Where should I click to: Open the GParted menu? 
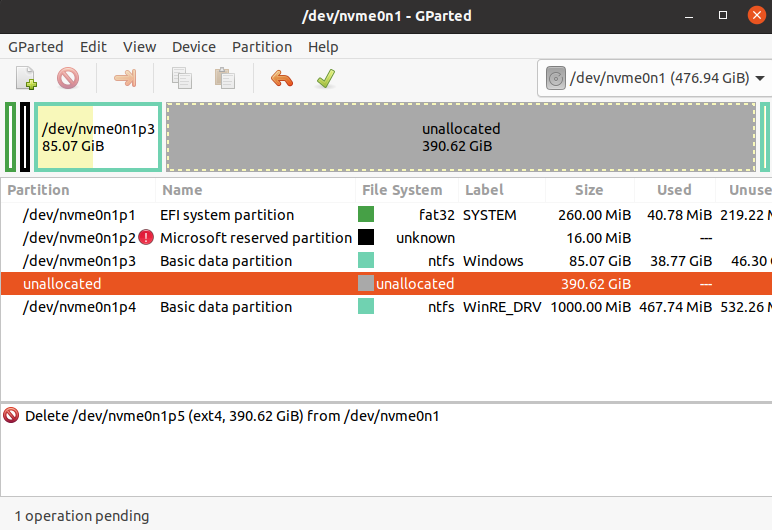[36, 47]
